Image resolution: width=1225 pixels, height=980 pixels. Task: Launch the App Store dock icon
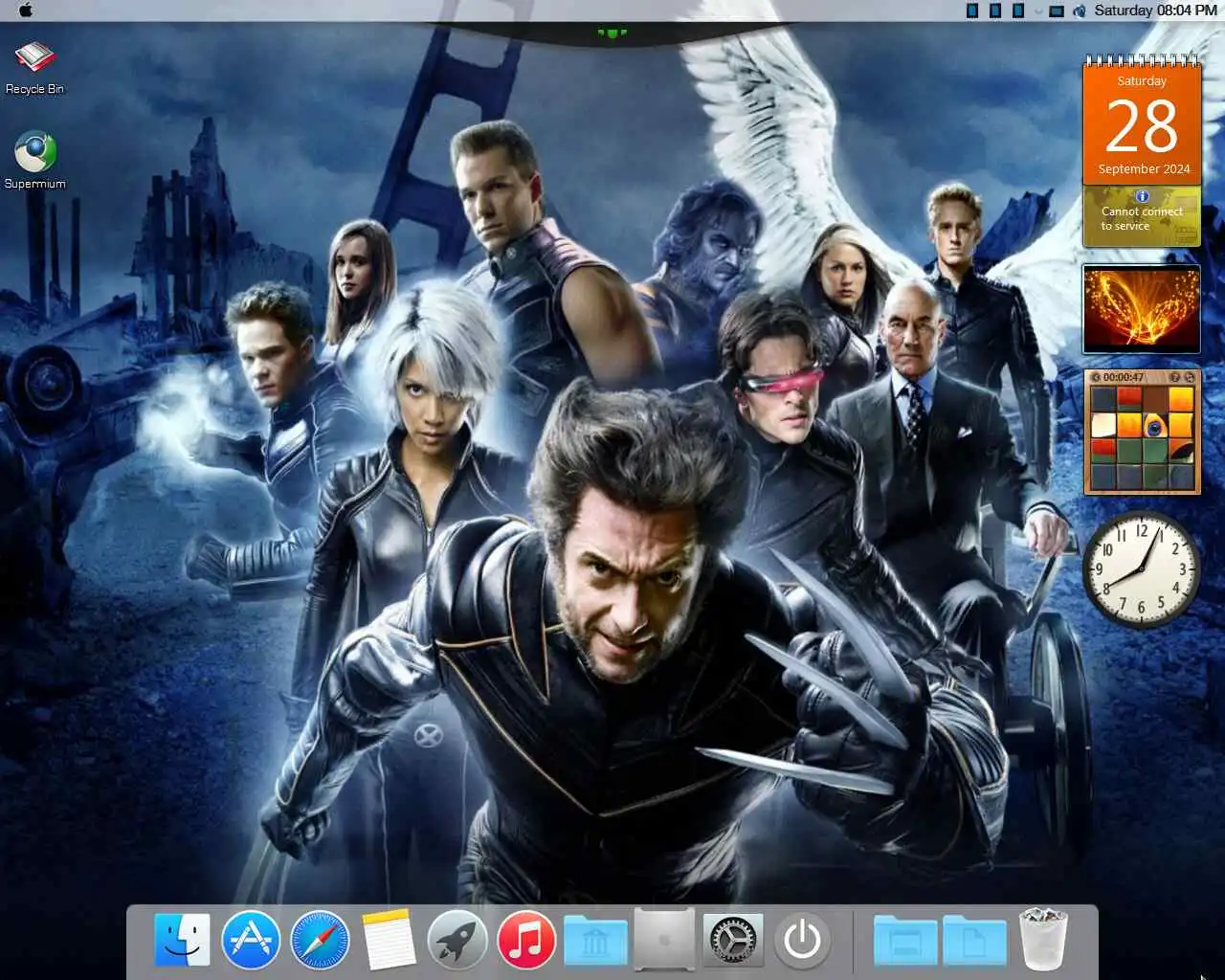click(x=251, y=939)
